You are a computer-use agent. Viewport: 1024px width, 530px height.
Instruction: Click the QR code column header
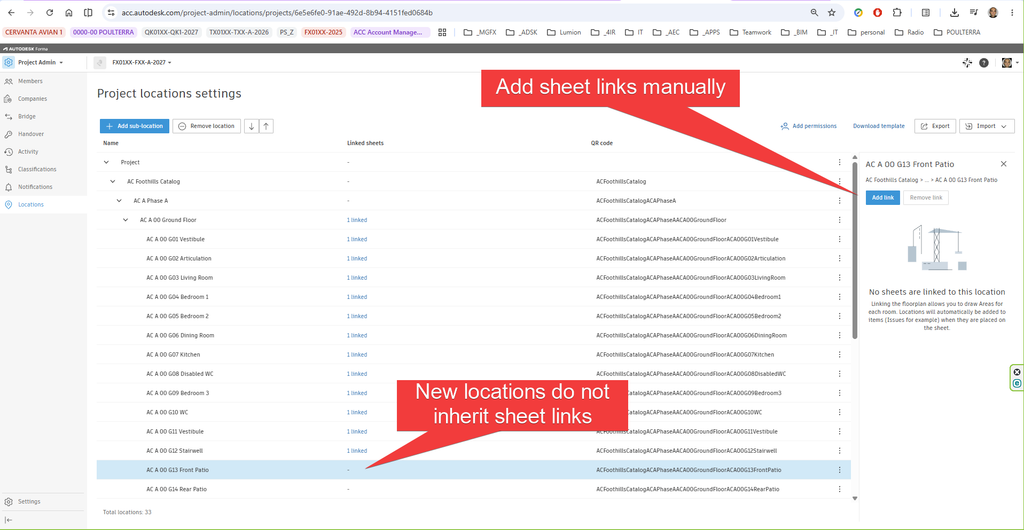point(601,143)
